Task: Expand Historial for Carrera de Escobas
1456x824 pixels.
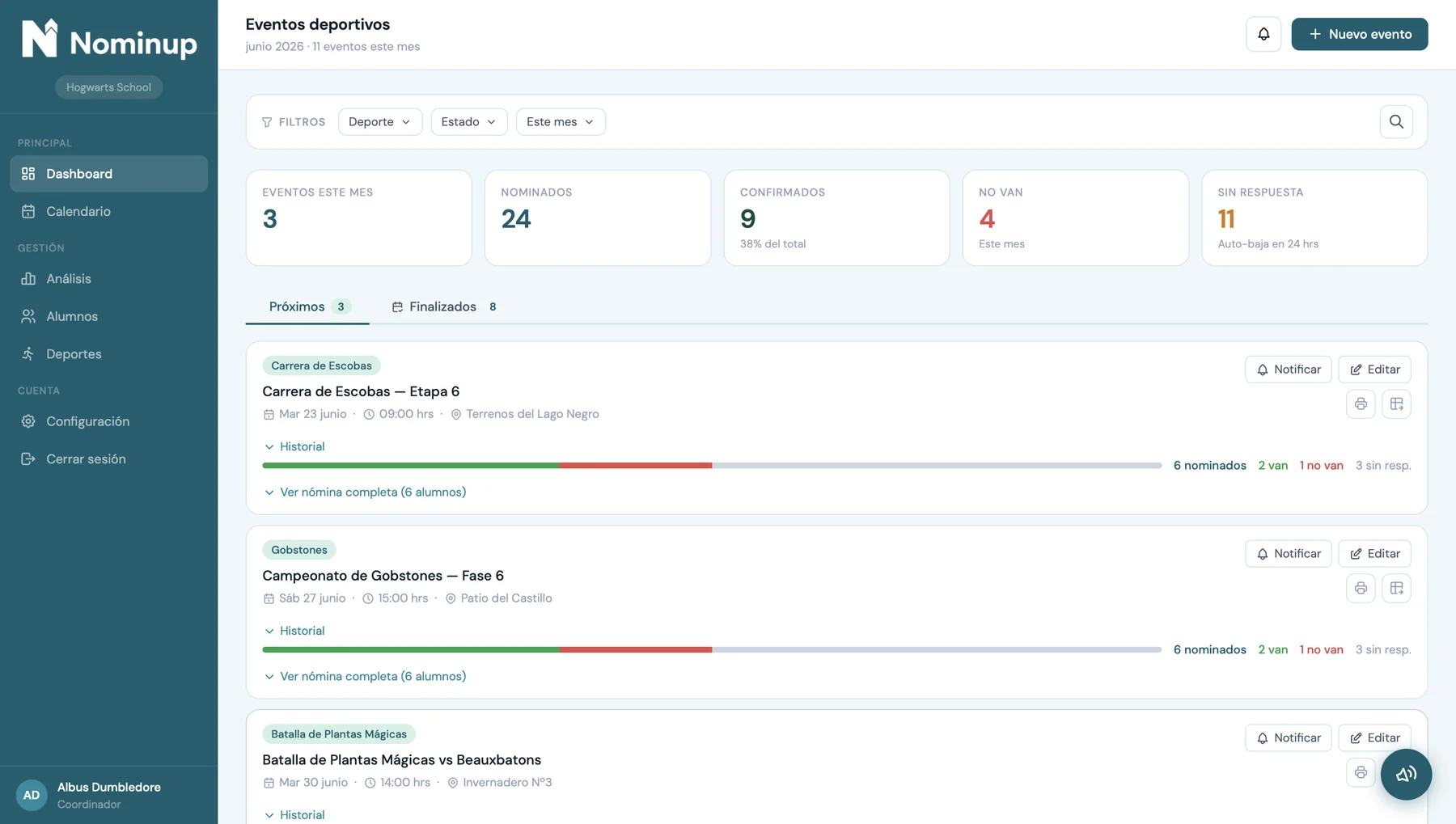Action: pyautogui.click(x=294, y=446)
